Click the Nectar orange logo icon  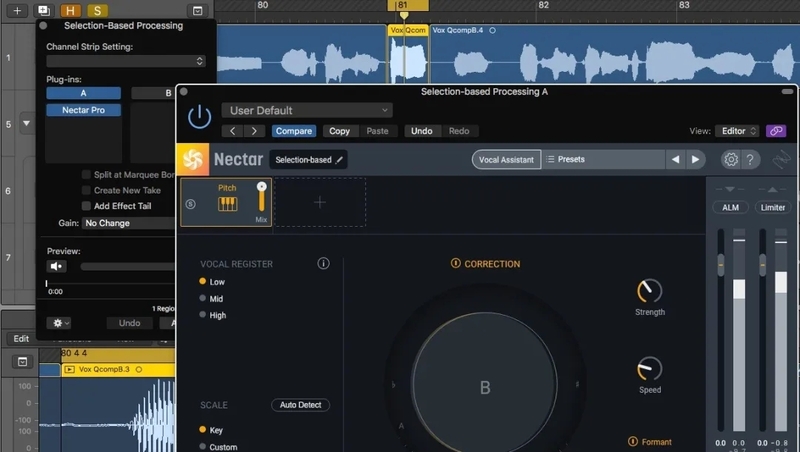point(193,160)
